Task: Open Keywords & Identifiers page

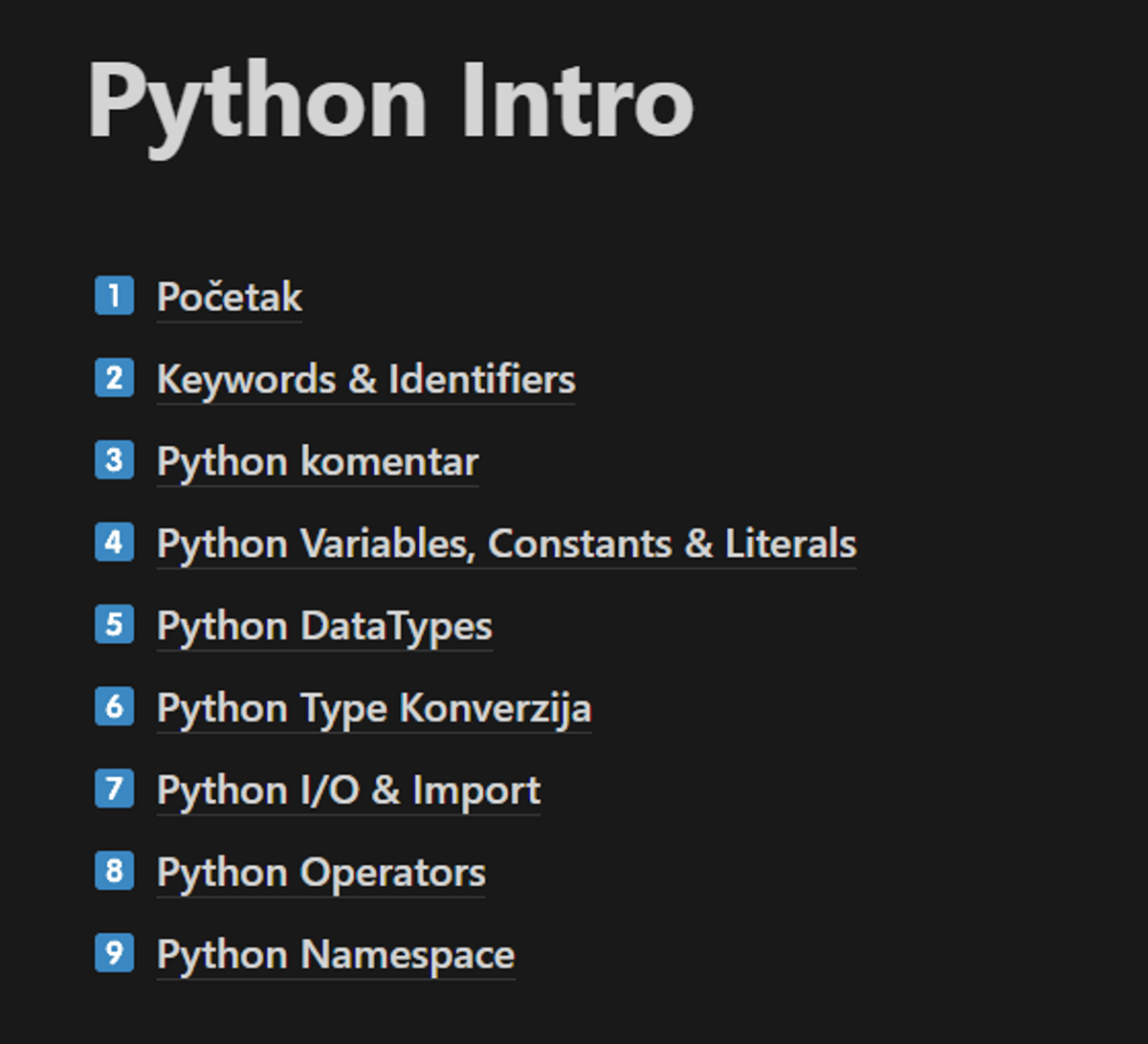Action: pyautogui.click(x=365, y=379)
